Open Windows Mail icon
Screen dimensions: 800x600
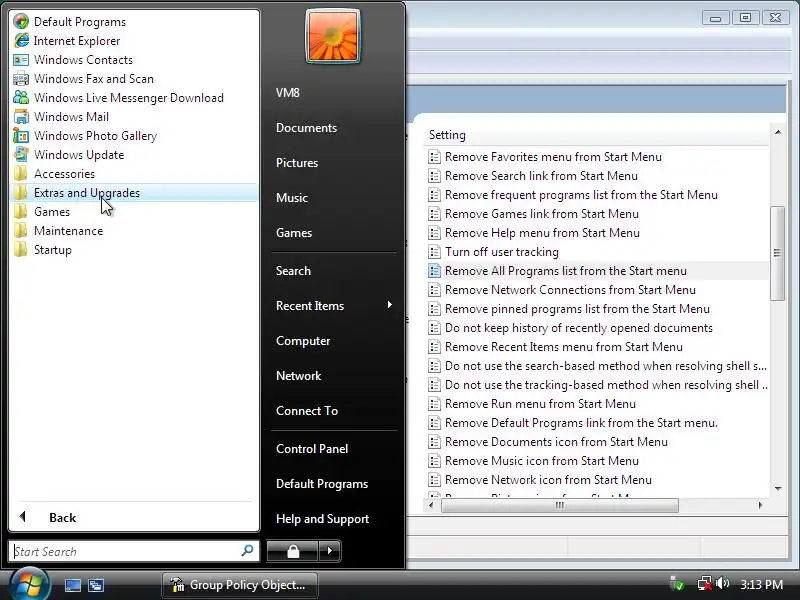click(x=21, y=116)
